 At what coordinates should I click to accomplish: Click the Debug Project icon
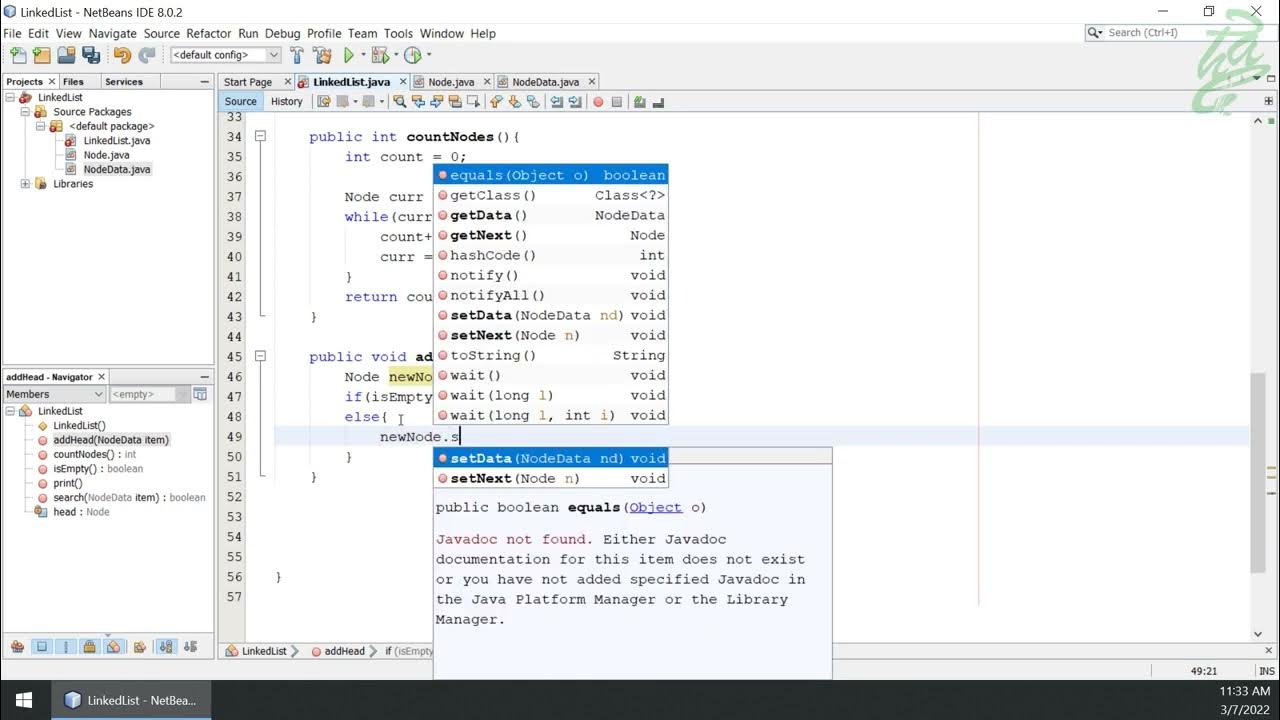coord(380,55)
